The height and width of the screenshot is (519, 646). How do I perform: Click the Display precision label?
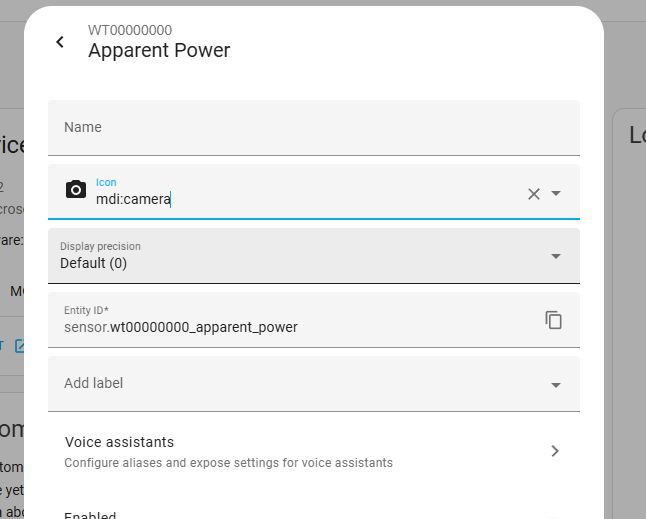pos(100,246)
